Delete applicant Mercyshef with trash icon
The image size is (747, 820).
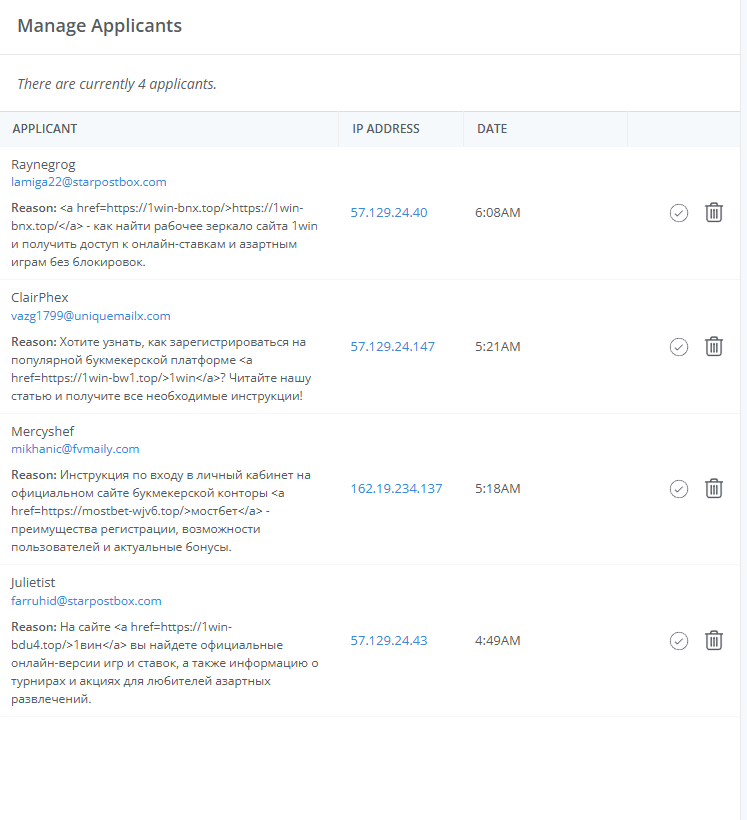(x=714, y=489)
